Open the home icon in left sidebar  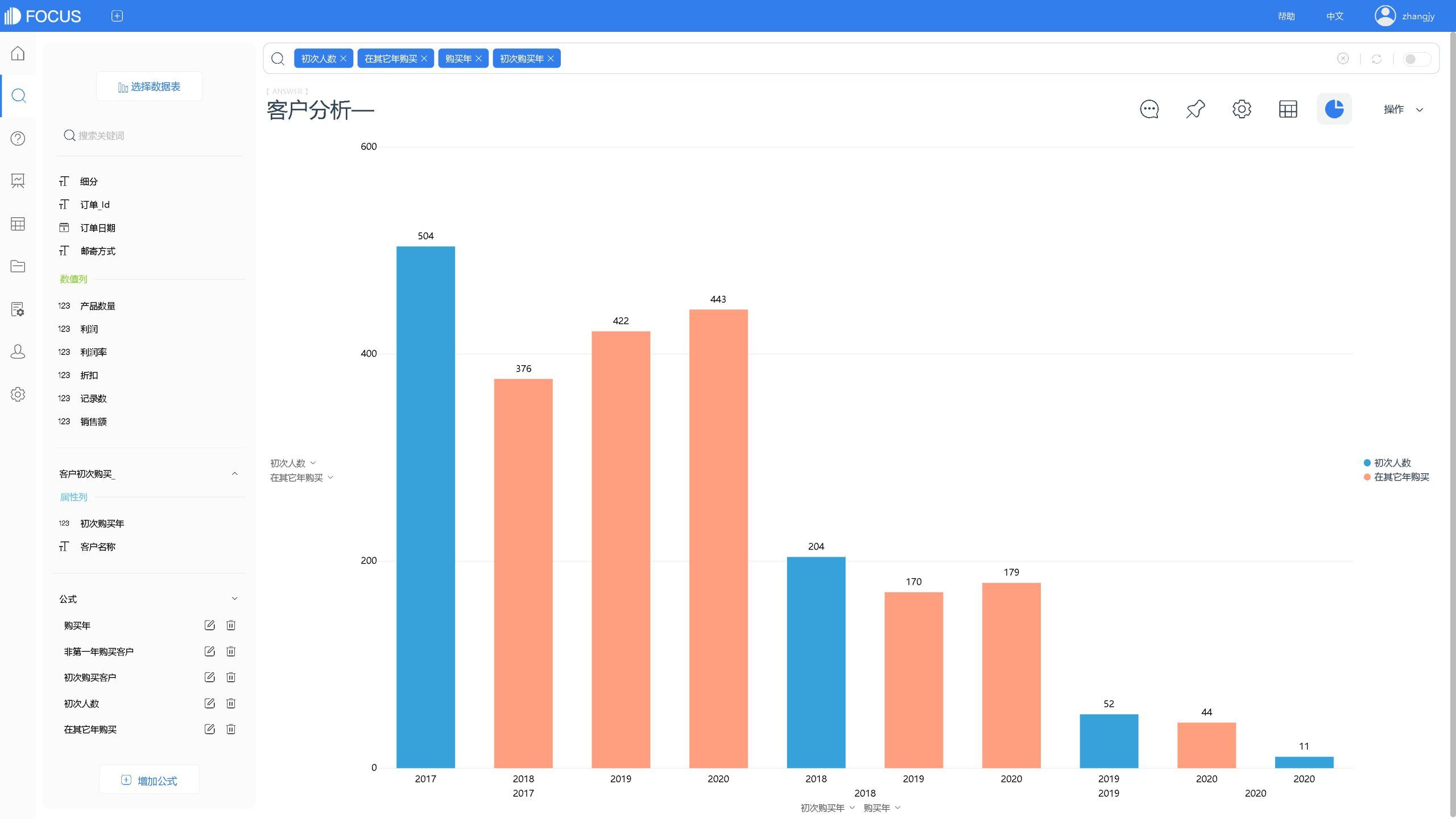18,53
